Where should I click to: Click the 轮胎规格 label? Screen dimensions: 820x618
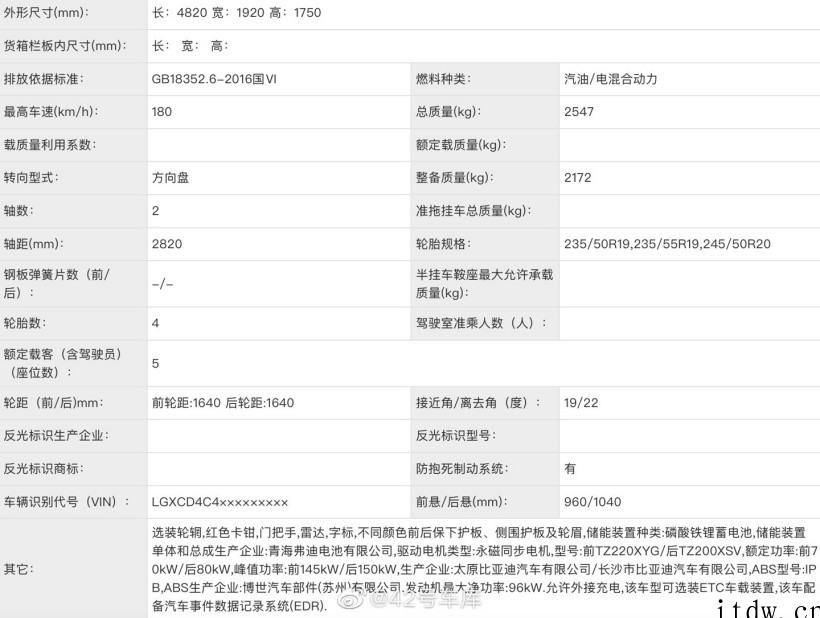(x=443, y=244)
